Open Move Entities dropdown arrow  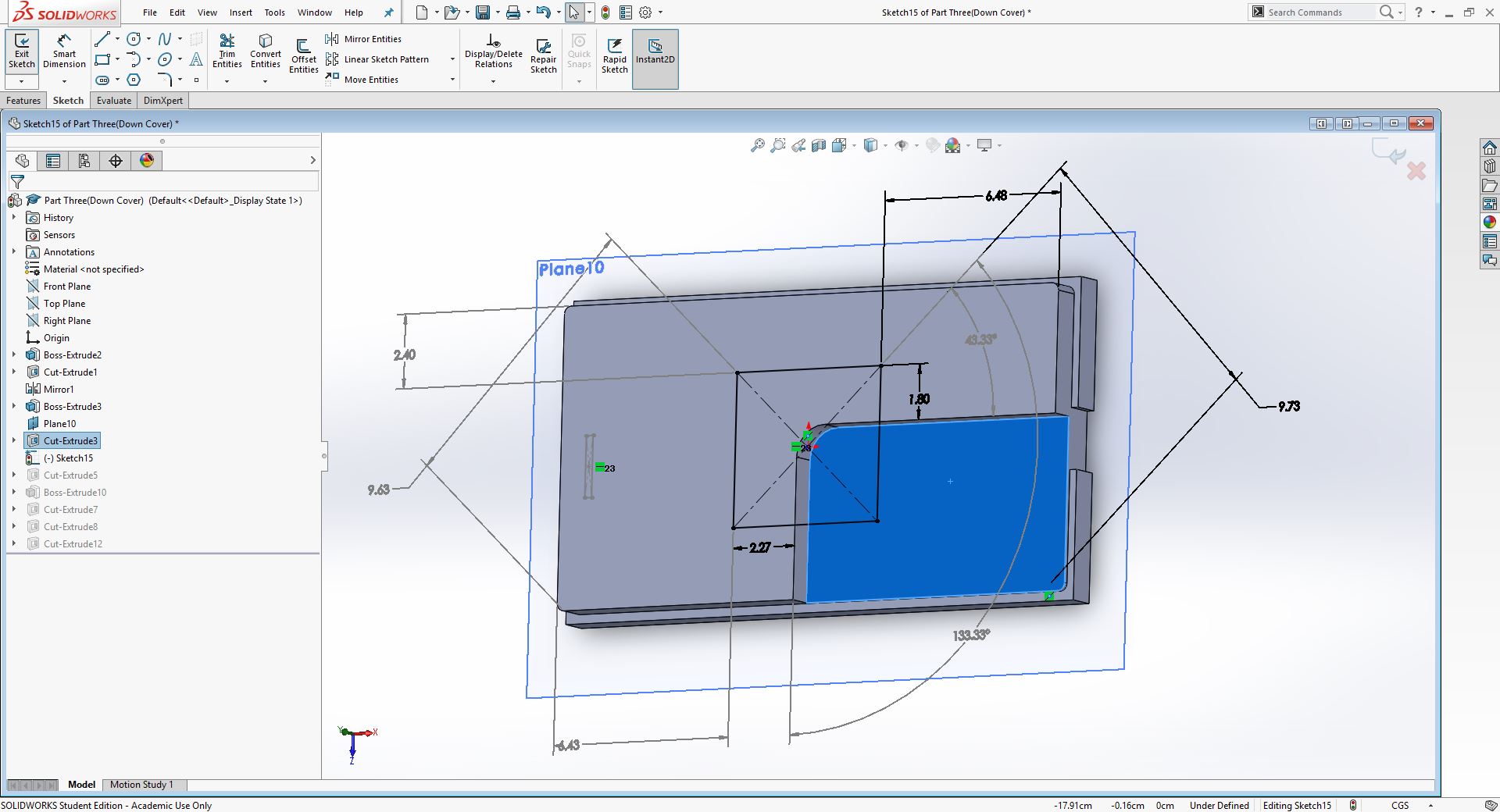tap(452, 80)
